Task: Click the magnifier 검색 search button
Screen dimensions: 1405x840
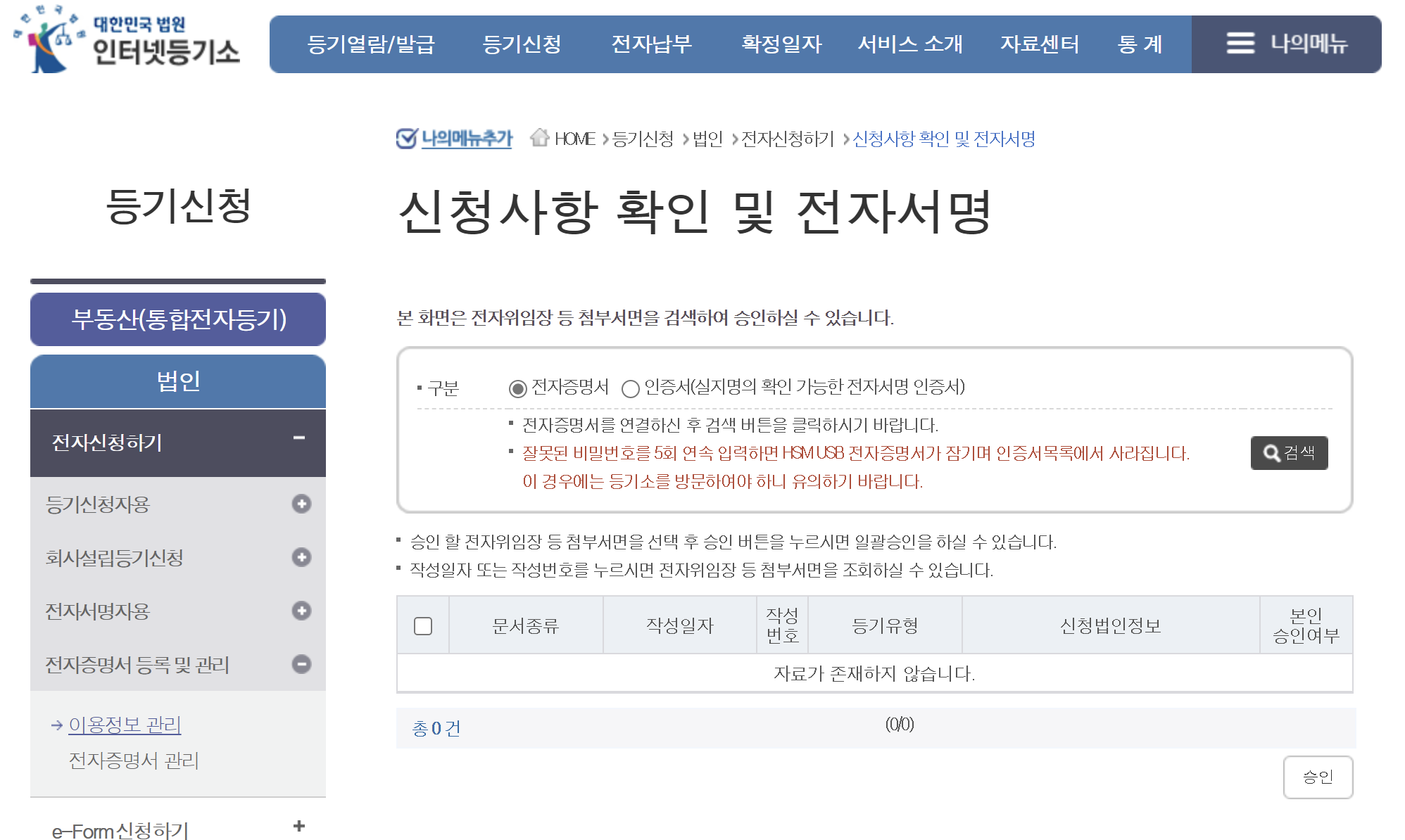Action: (1288, 453)
